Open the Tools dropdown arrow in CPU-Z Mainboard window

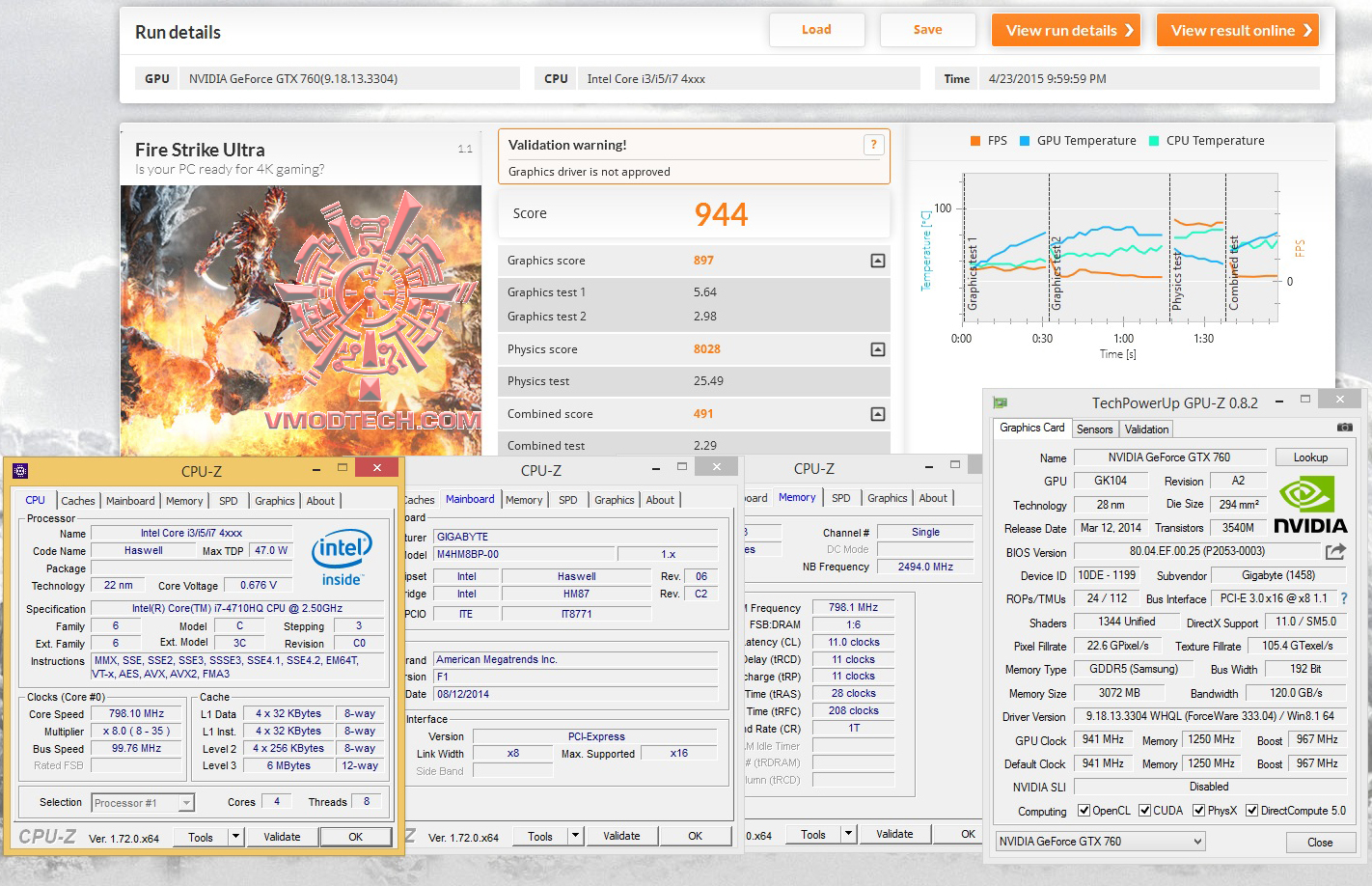click(x=576, y=836)
